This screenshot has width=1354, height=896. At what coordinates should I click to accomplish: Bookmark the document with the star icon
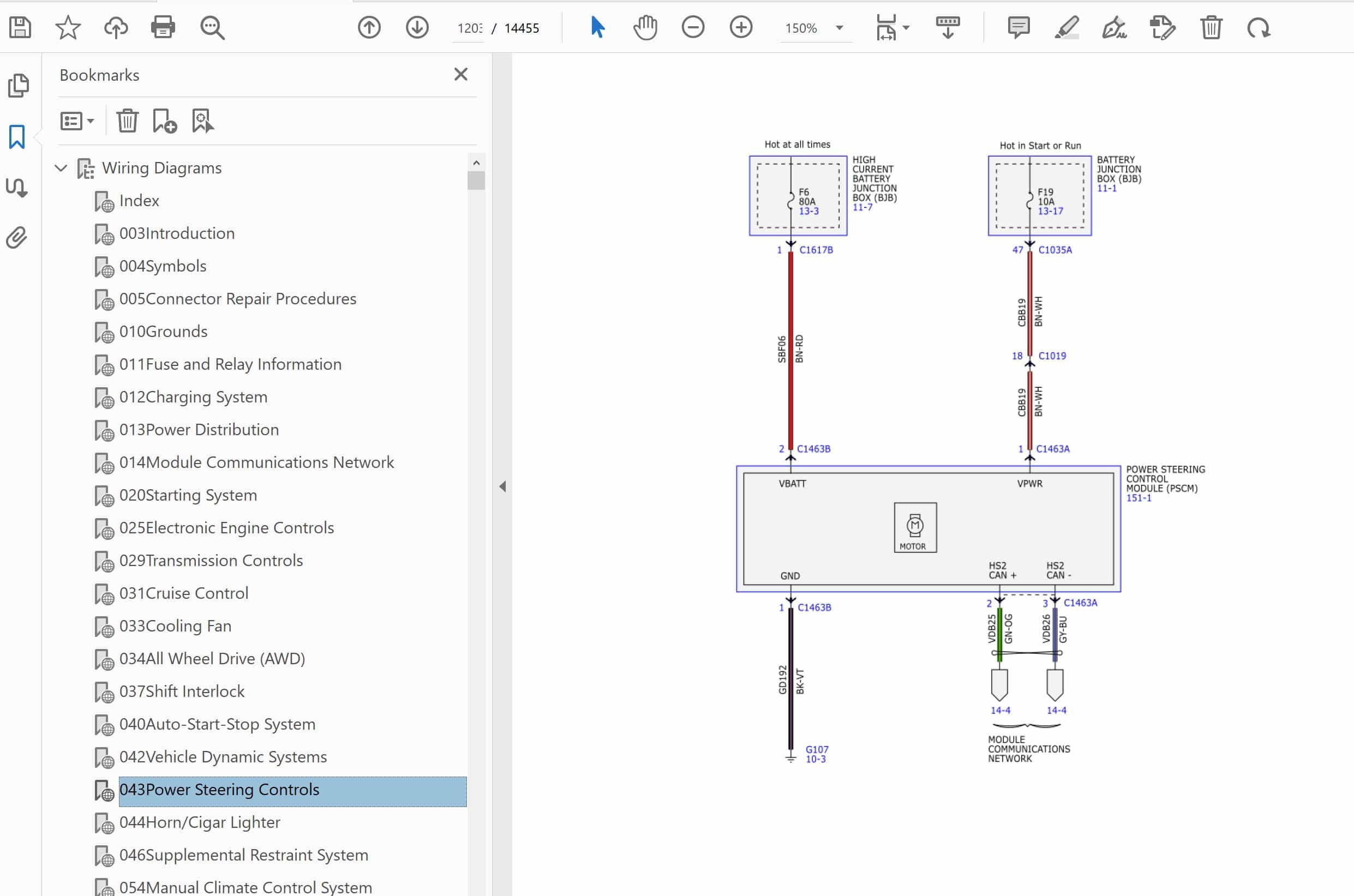[x=68, y=27]
